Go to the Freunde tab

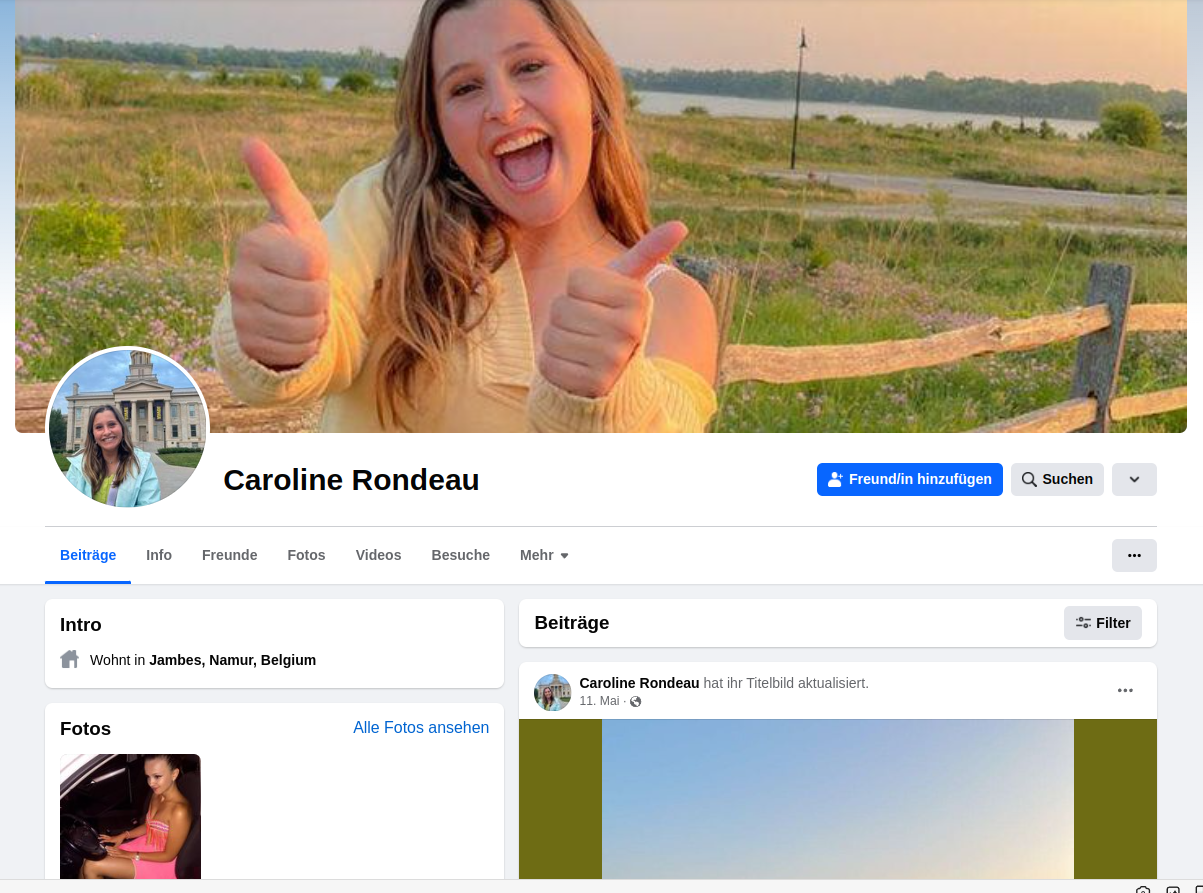coord(230,555)
